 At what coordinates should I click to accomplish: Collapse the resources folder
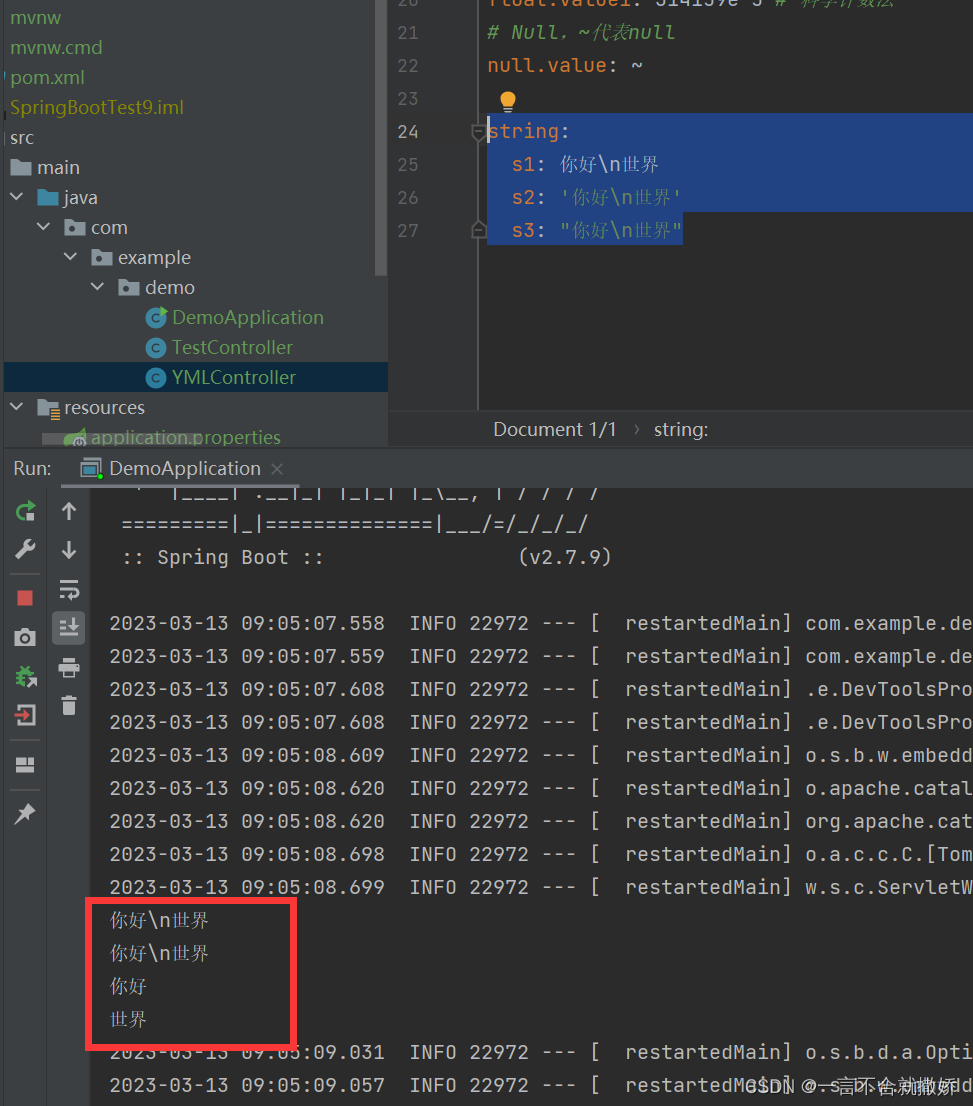tap(17, 408)
